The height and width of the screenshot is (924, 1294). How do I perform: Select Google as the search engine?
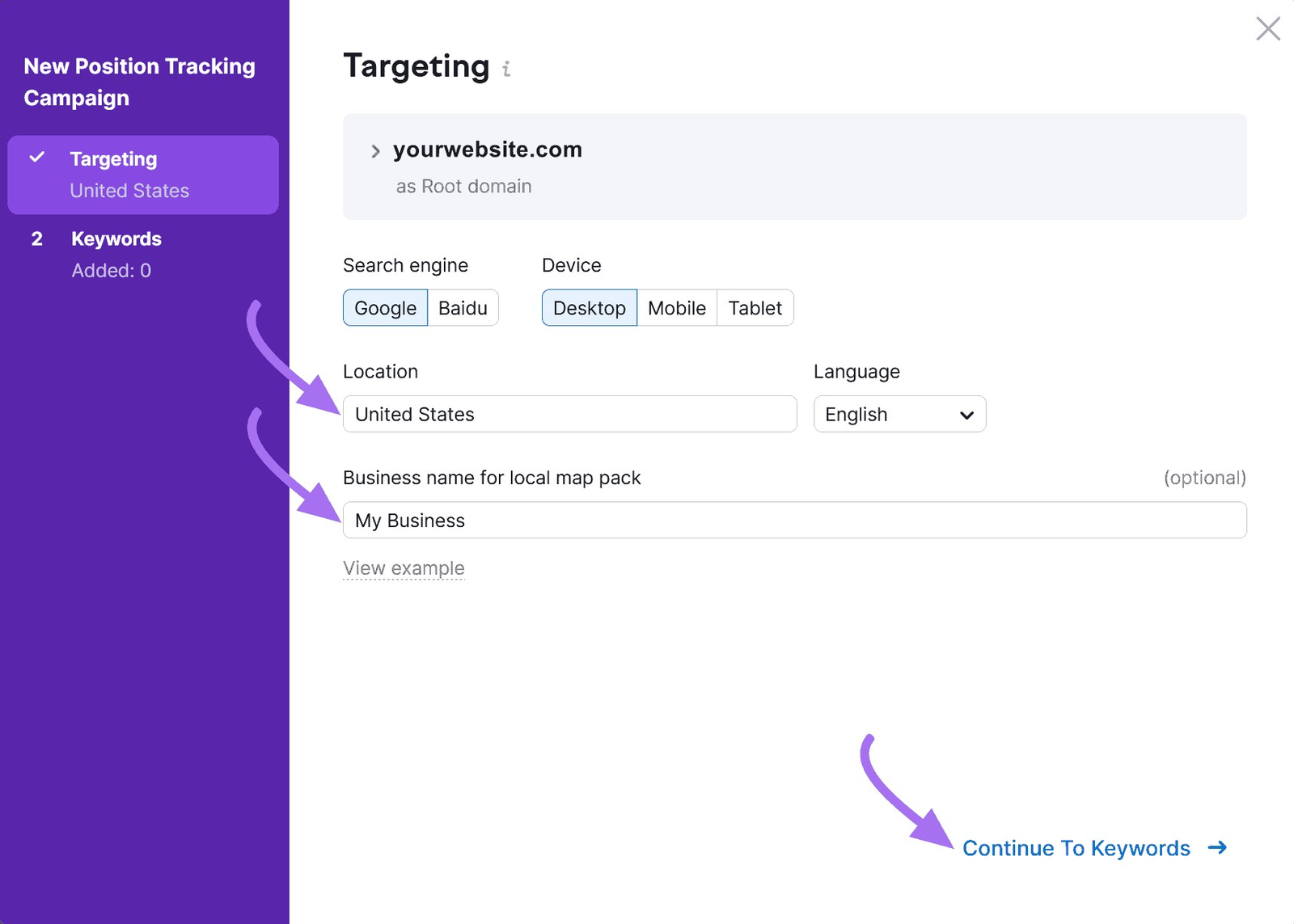click(x=384, y=308)
